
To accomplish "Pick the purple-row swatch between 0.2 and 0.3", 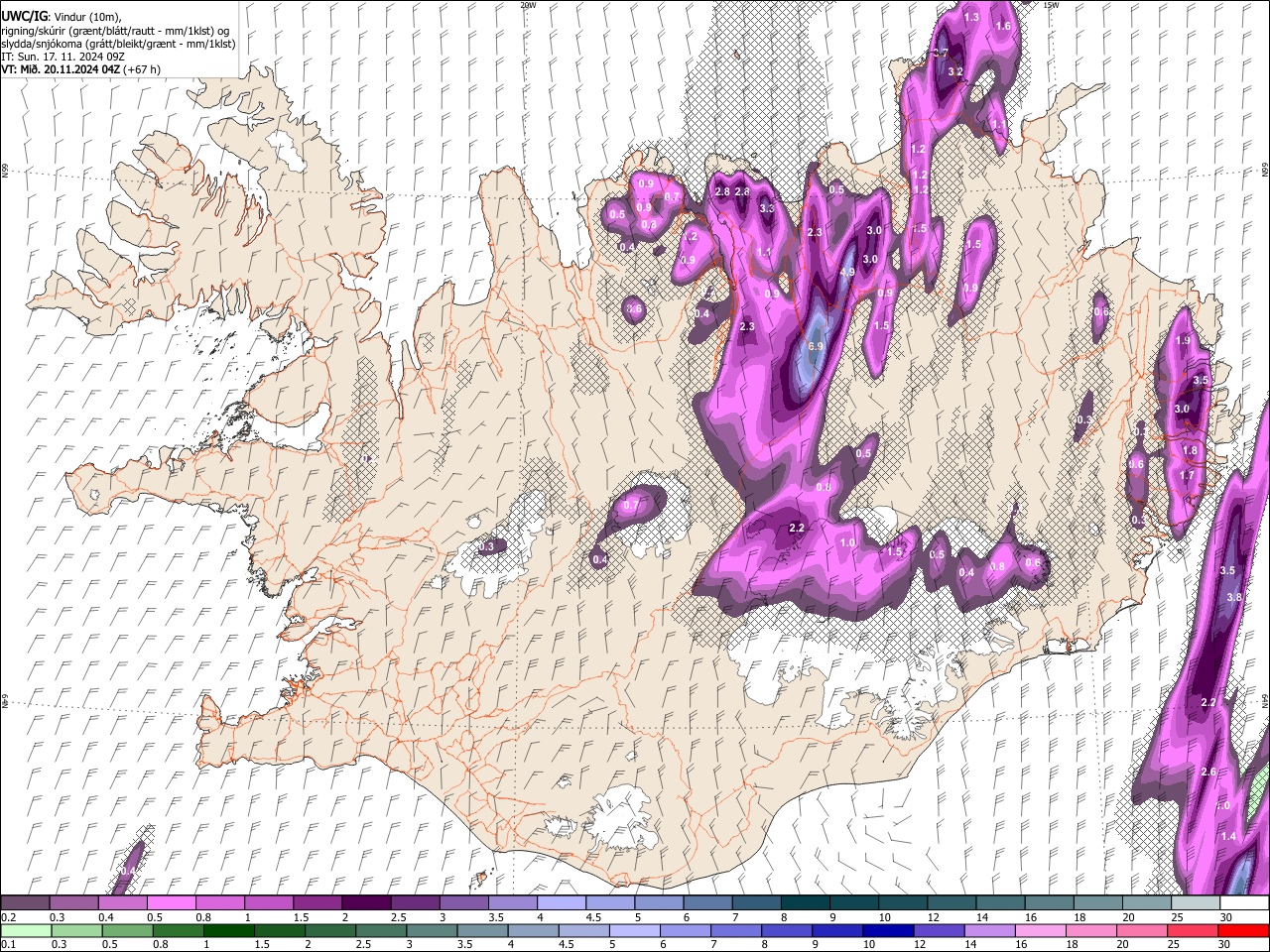I will pos(25,903).
